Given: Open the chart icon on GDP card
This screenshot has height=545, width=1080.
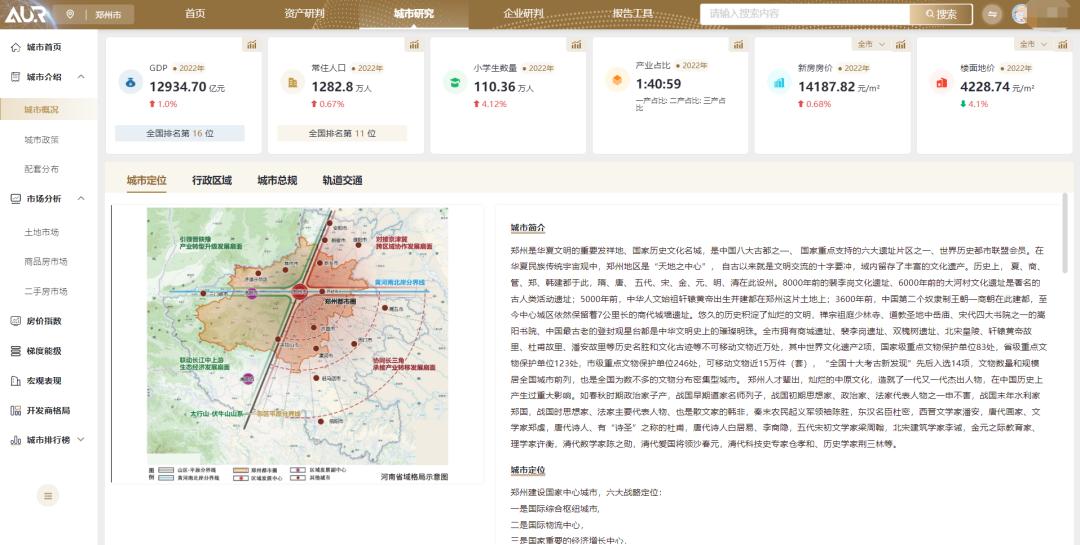Looking at the screenshot, I should tap(252, 45).
